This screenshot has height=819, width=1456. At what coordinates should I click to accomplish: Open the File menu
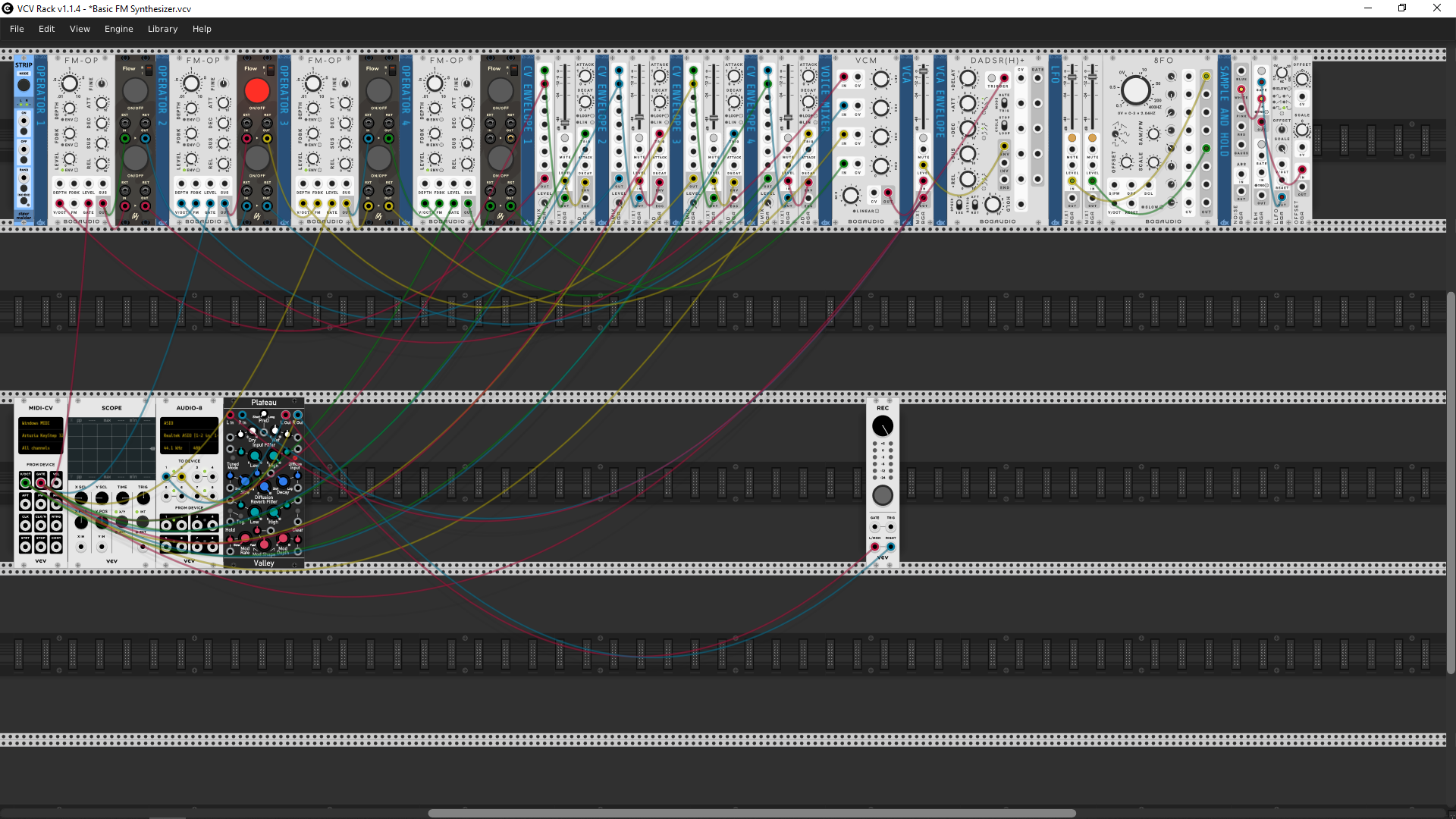17,29
